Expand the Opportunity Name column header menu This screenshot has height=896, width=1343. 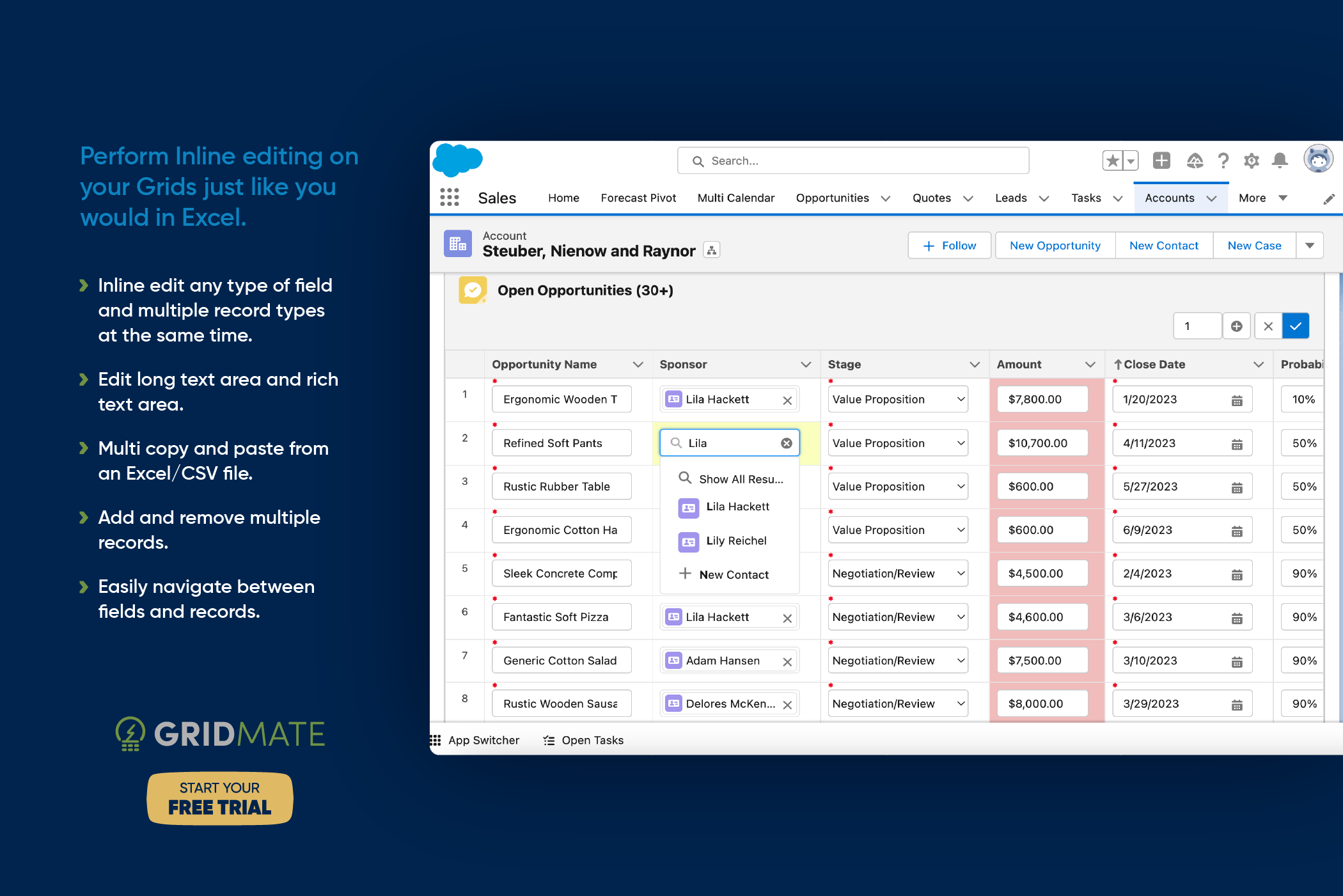[x=638, y=364]
